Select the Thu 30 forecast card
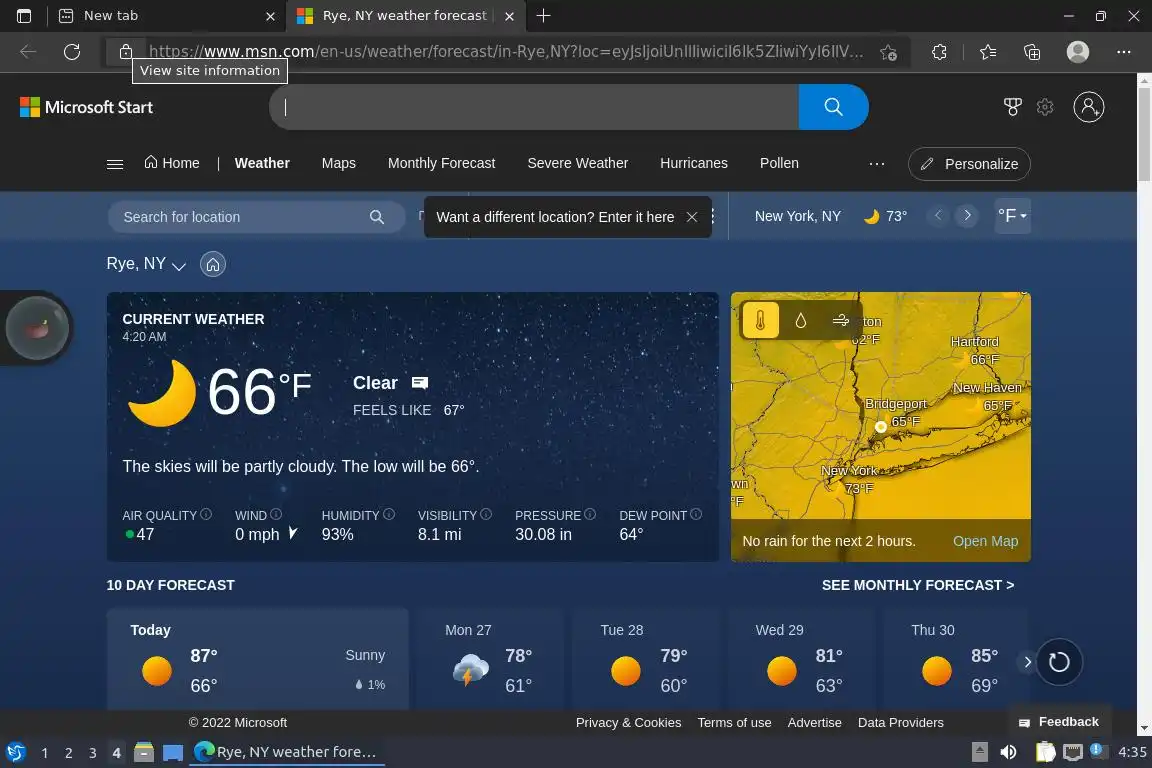The width and height of the screenshot is (1152, 768). (x=955, y=658)
